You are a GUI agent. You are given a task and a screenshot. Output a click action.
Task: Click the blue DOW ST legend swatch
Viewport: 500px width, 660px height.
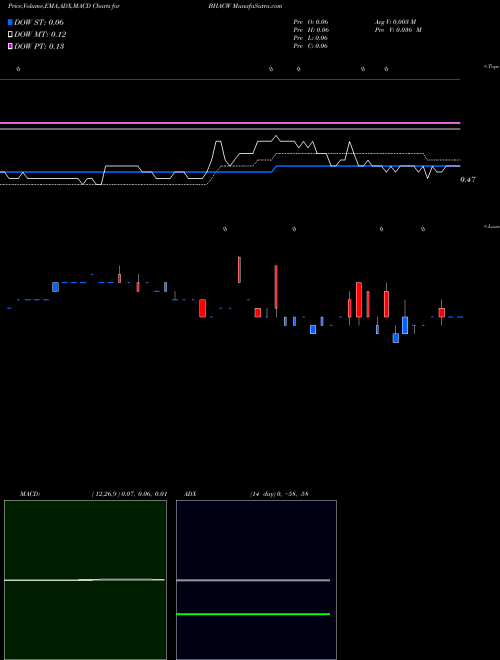click(x=11, y=22)
